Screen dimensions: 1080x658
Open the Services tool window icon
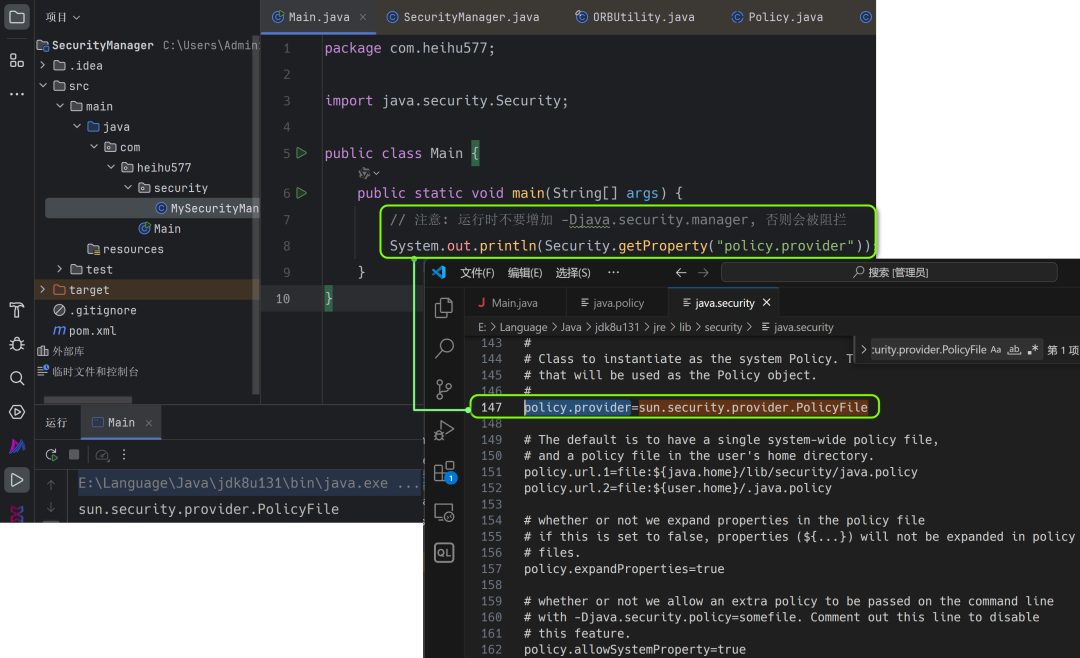point(17,412)
